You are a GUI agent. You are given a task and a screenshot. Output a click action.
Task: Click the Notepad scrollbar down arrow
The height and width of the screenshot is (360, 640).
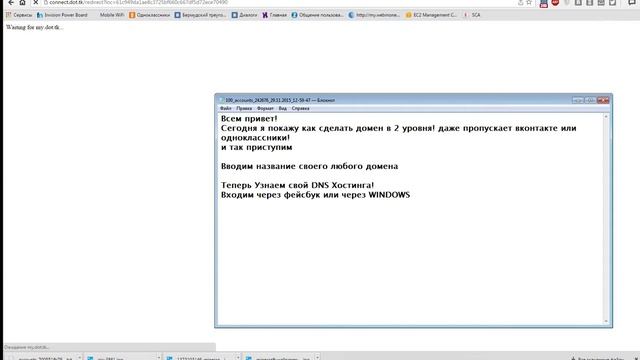[x=606, y=322]
